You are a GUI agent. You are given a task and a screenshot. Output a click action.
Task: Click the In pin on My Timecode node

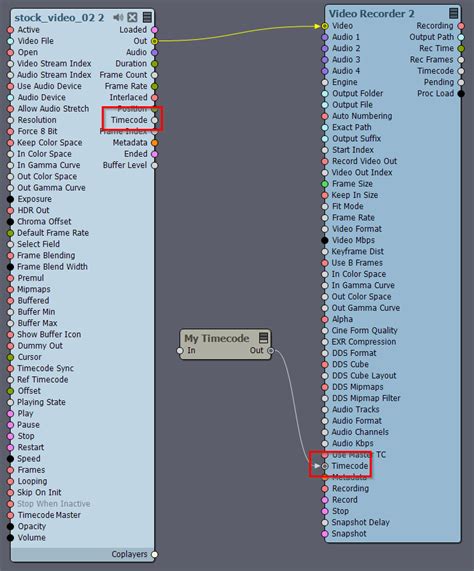[180, 351]
